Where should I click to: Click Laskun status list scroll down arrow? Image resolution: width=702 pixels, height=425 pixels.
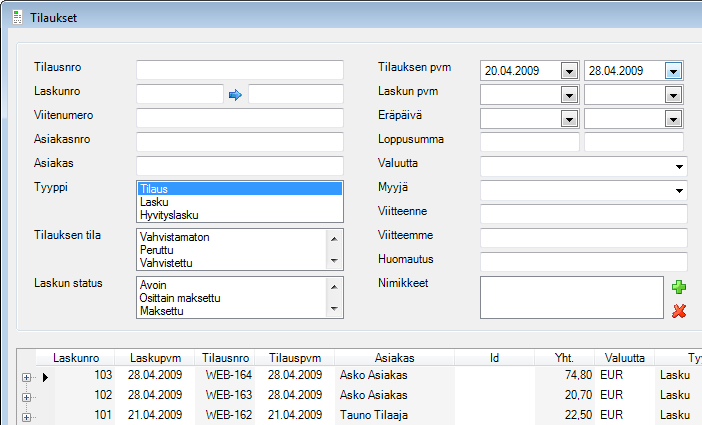click(x=334, y=309)
